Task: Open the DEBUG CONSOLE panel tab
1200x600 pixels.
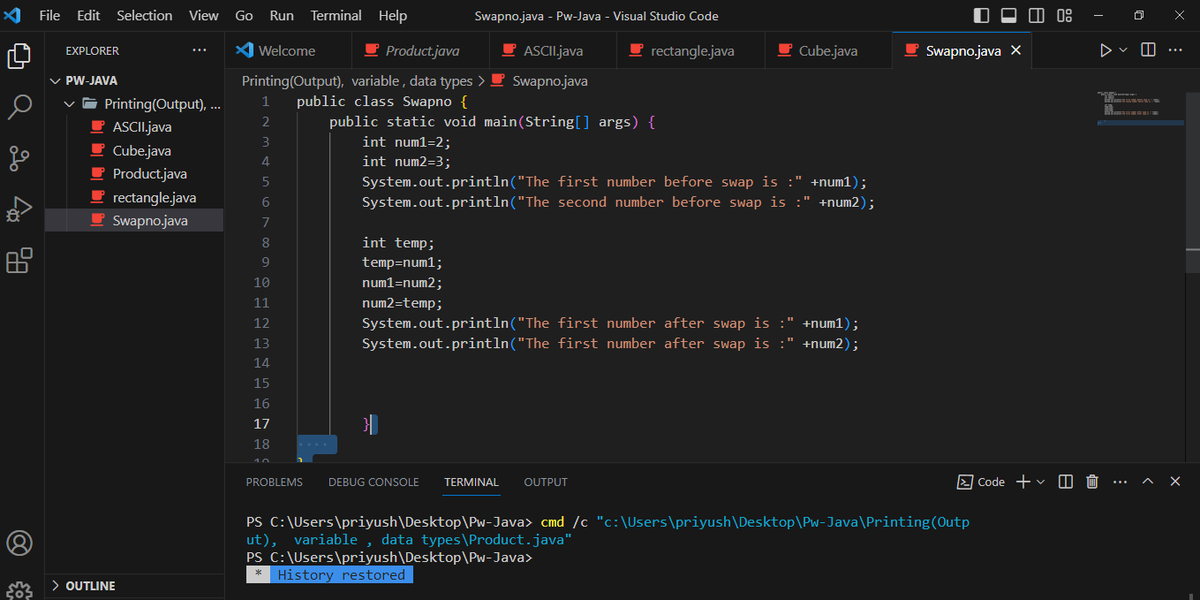Action: pyautogui.click(x=374, y=482)
